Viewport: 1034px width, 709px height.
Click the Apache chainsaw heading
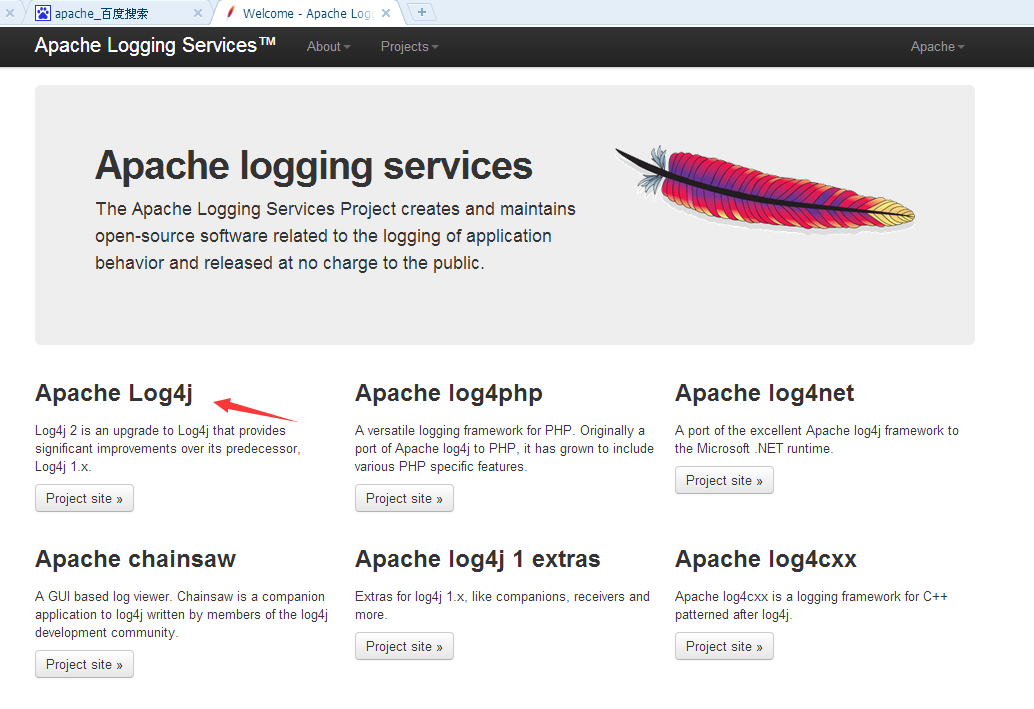coord(135,559)
